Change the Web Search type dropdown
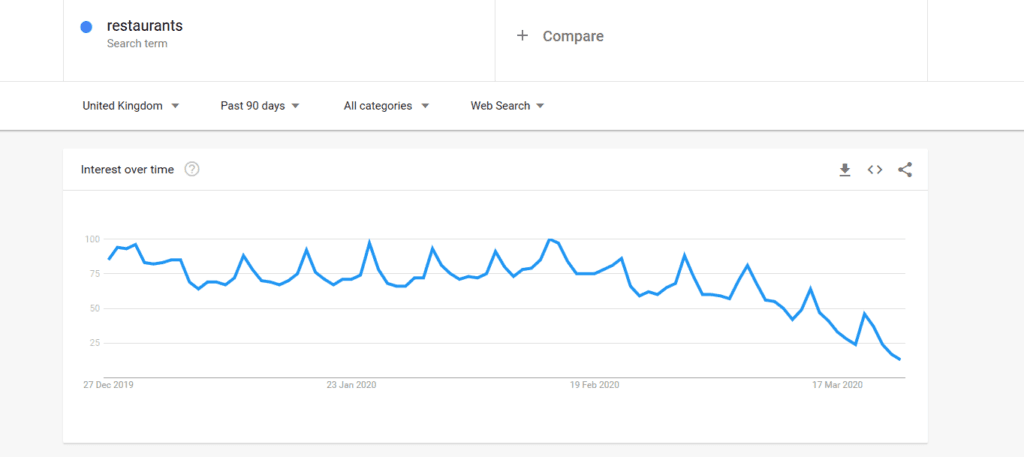 click(507, 106)
